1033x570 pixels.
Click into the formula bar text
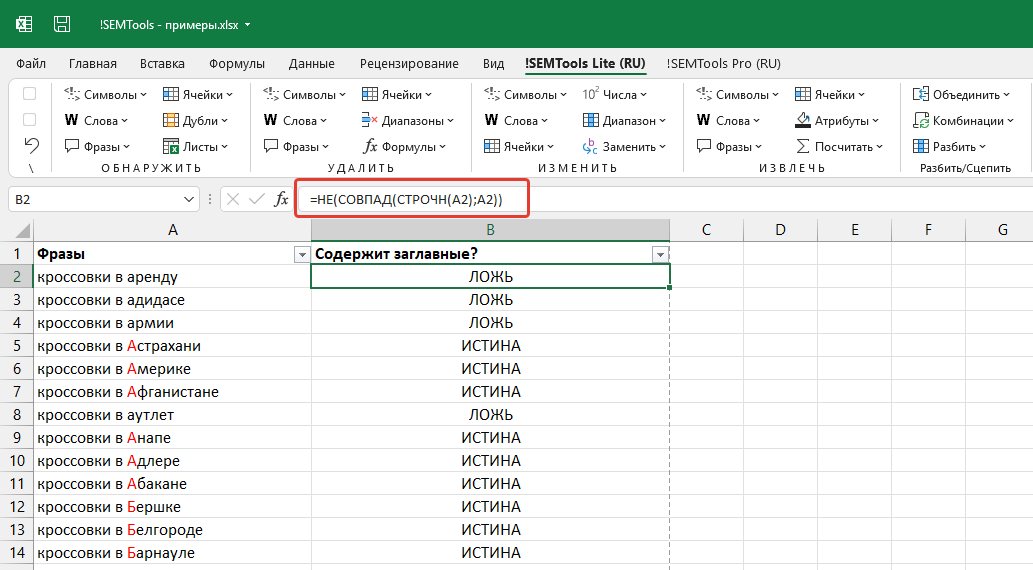point(406,199)
